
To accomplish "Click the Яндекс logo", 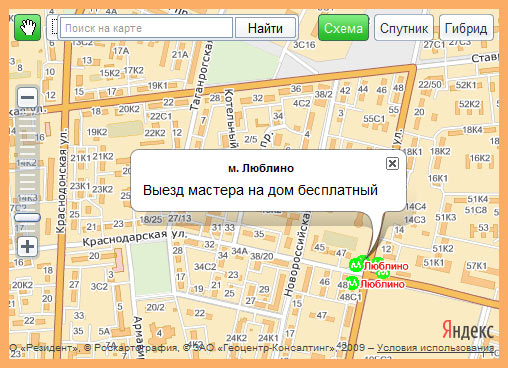I will pos(468,330).
